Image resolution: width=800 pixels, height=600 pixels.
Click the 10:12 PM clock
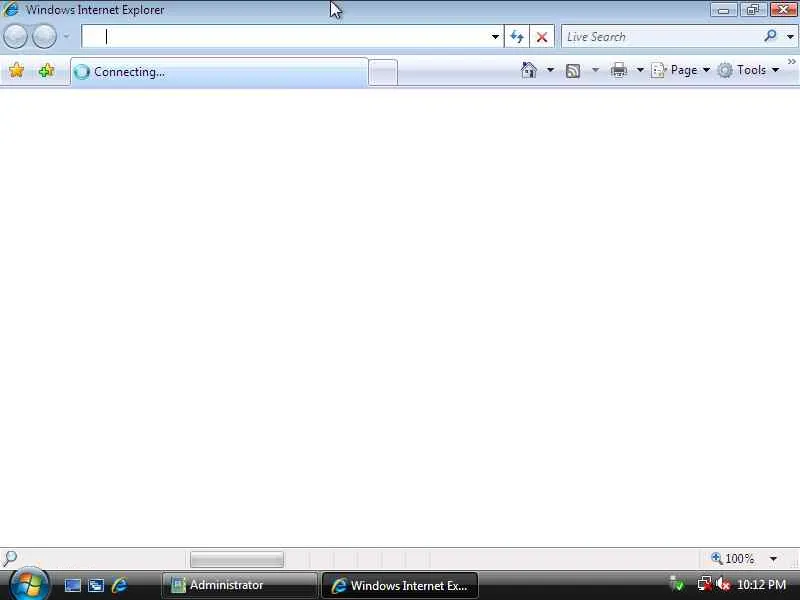point(761,584)
